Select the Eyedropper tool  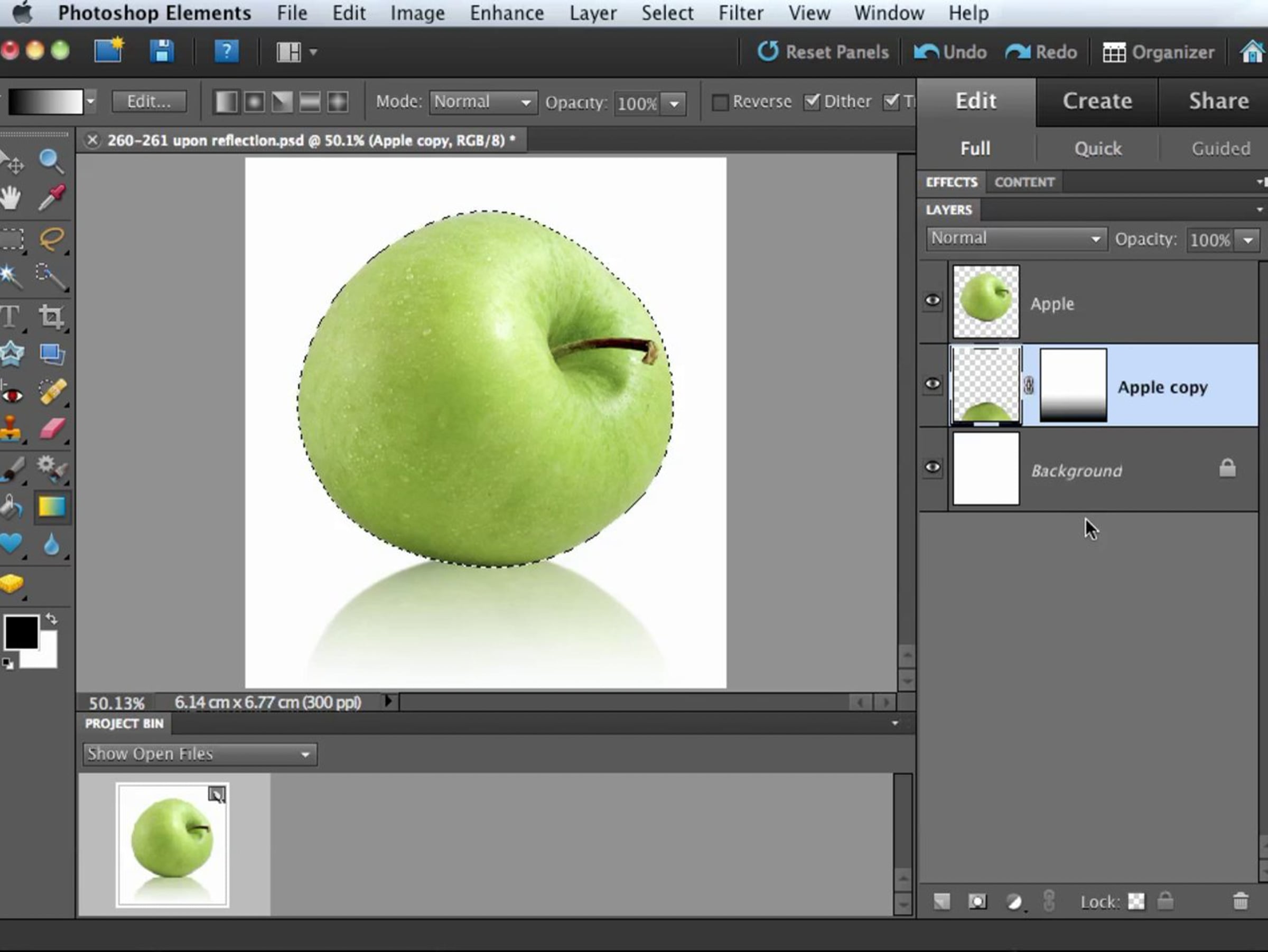(x=52, y=198)
